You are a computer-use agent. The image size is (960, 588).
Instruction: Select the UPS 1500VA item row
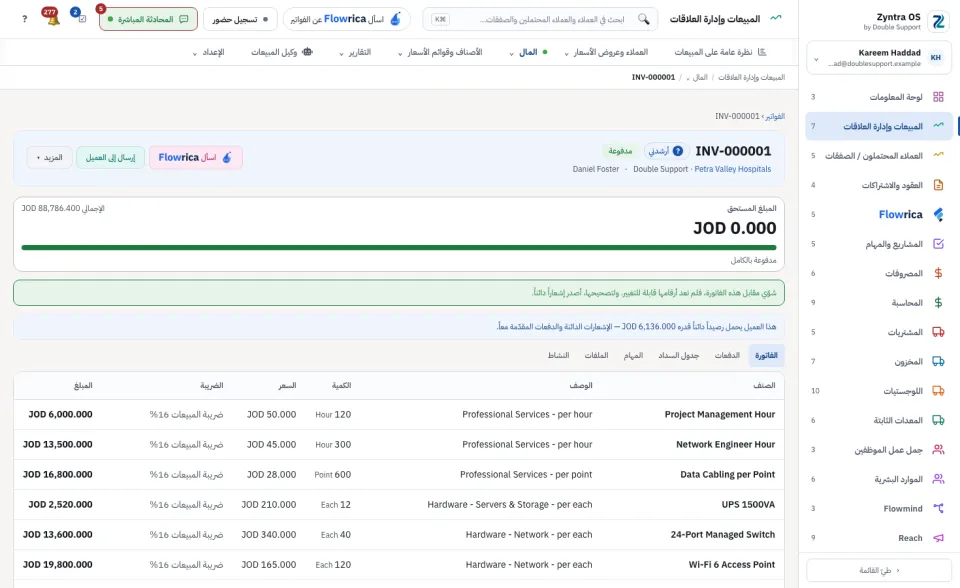click(399, 505)
